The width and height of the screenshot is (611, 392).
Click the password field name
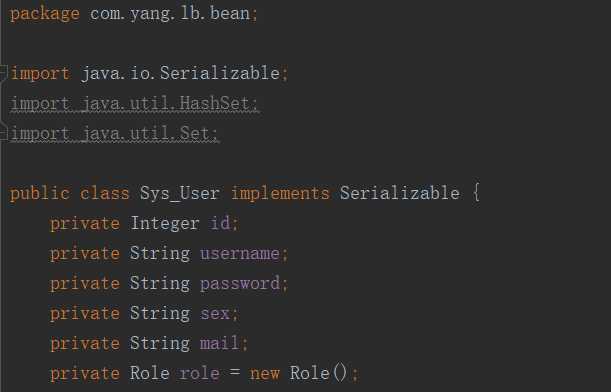pyautogui.click(x=240, y=284)
